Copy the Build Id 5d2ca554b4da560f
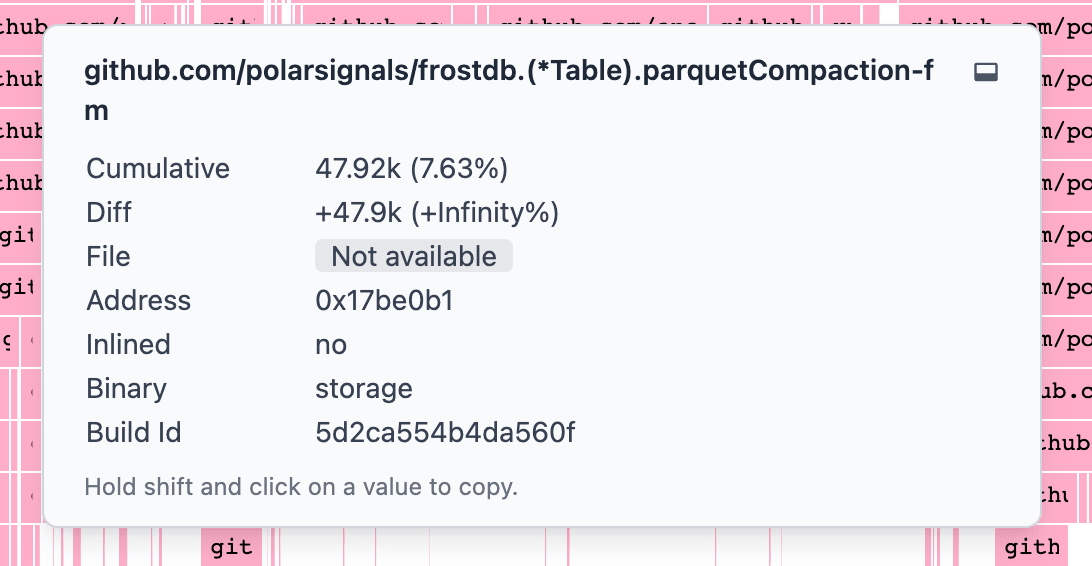Viewport: 1092px width, 566px height. (445, 433)
